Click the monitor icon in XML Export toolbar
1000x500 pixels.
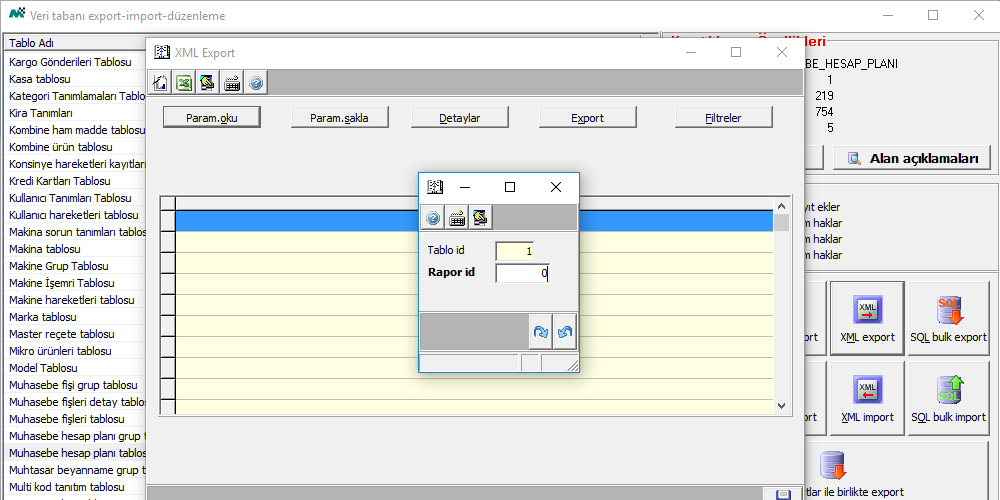point(208,83)
